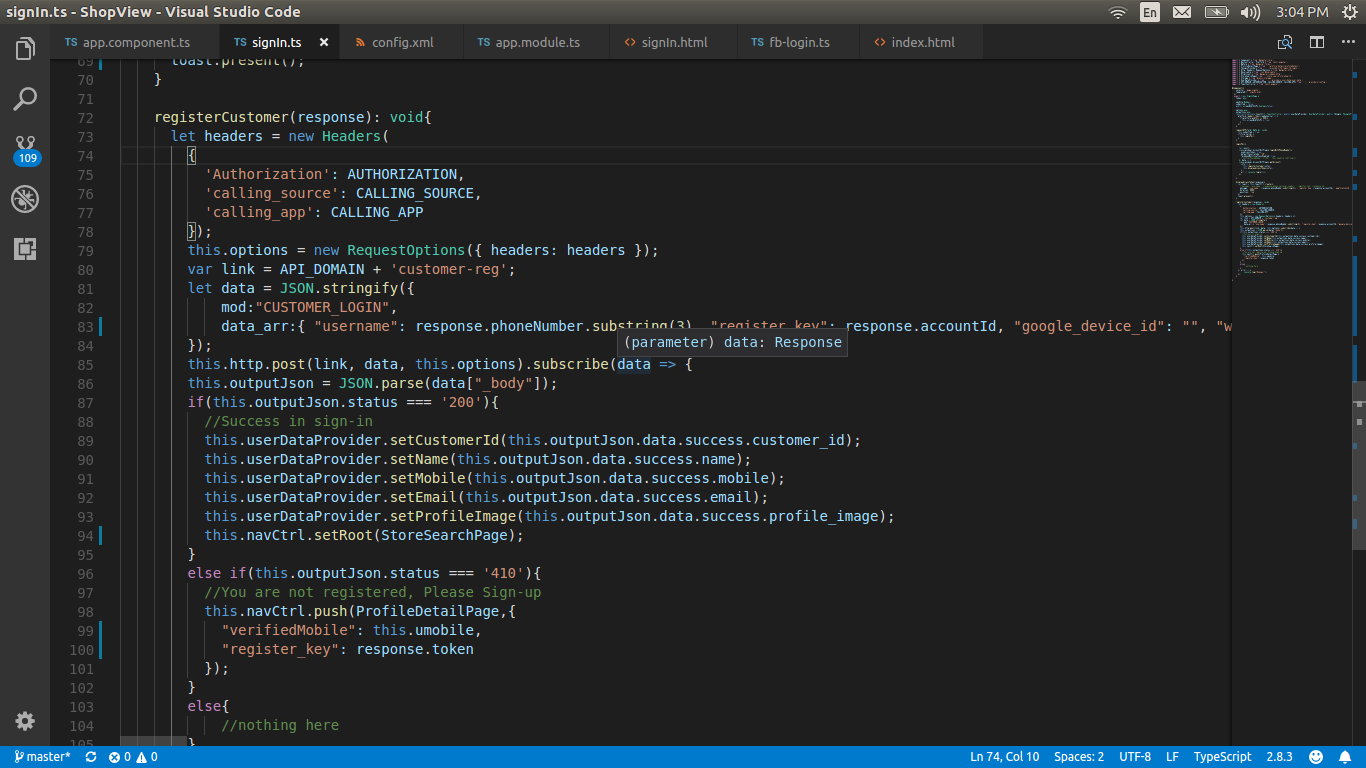Close the signIn.ts tab
Image resolution: width=1366 pixels, height=768 pixels.
click(x=324, y=43)
